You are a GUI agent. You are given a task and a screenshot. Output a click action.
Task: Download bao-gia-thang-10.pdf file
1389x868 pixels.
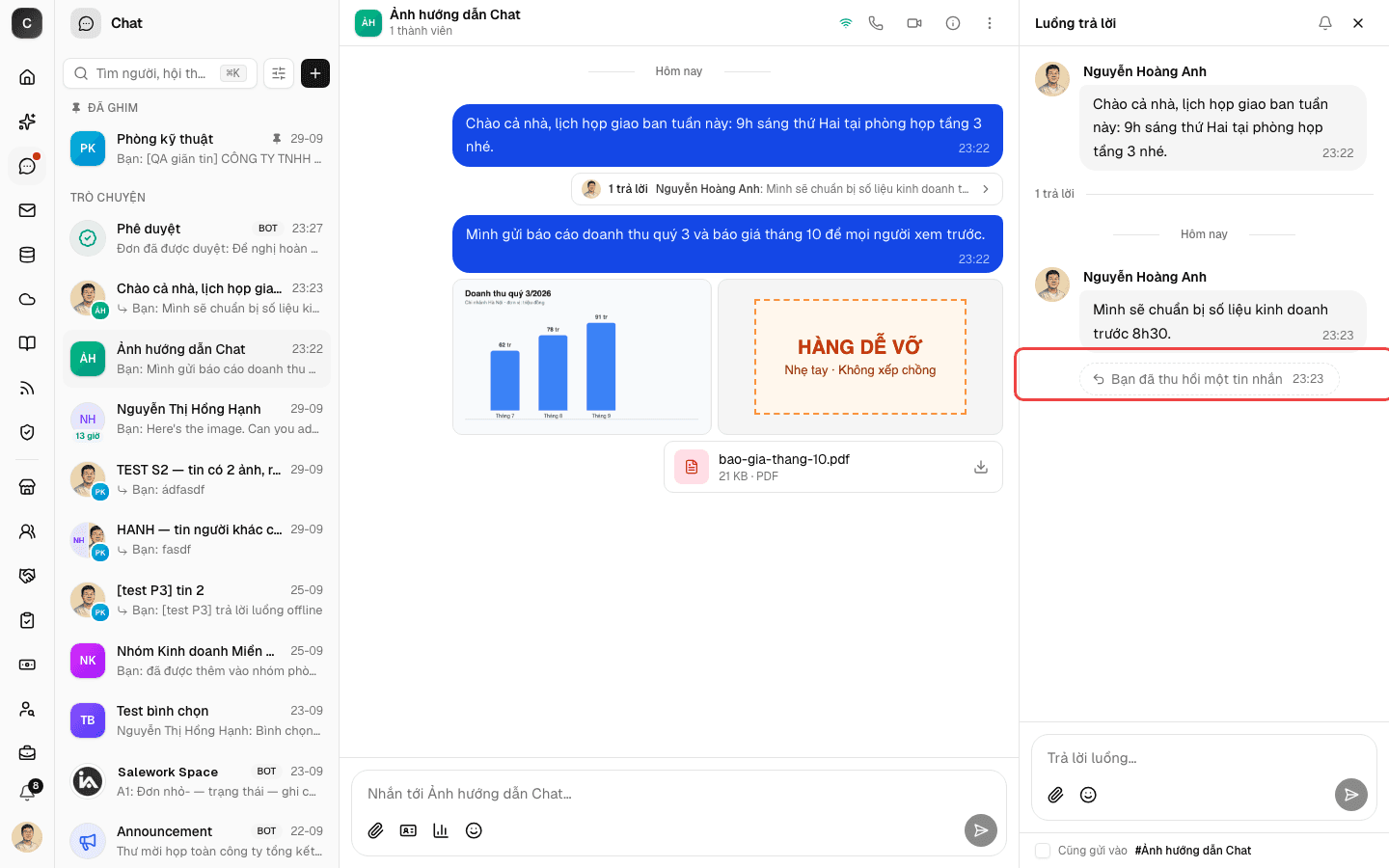pyautogui.click(x=981, y=467)
